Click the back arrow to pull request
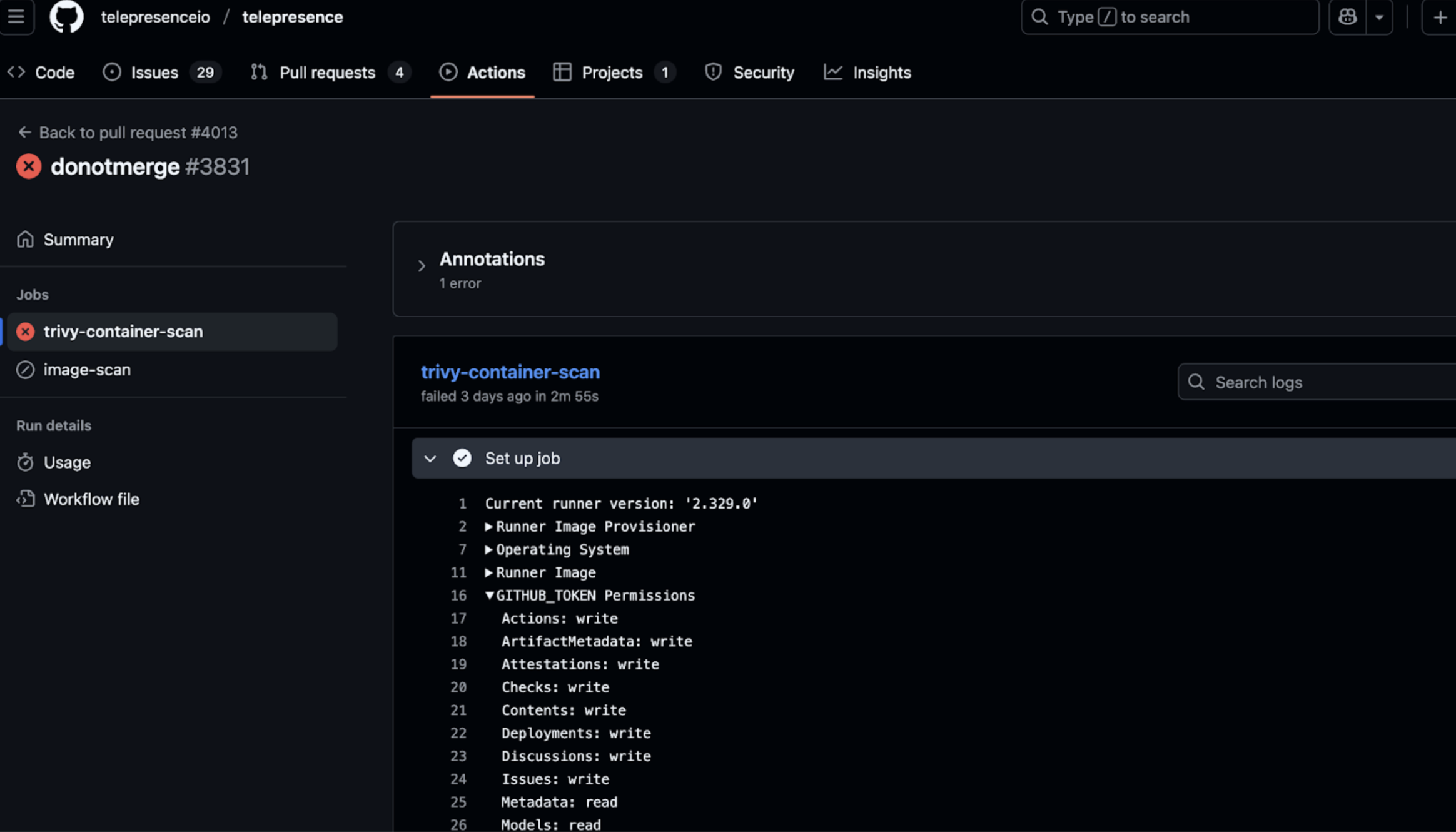The width and height of the screenshot is (1456, 832). (24, 133)
